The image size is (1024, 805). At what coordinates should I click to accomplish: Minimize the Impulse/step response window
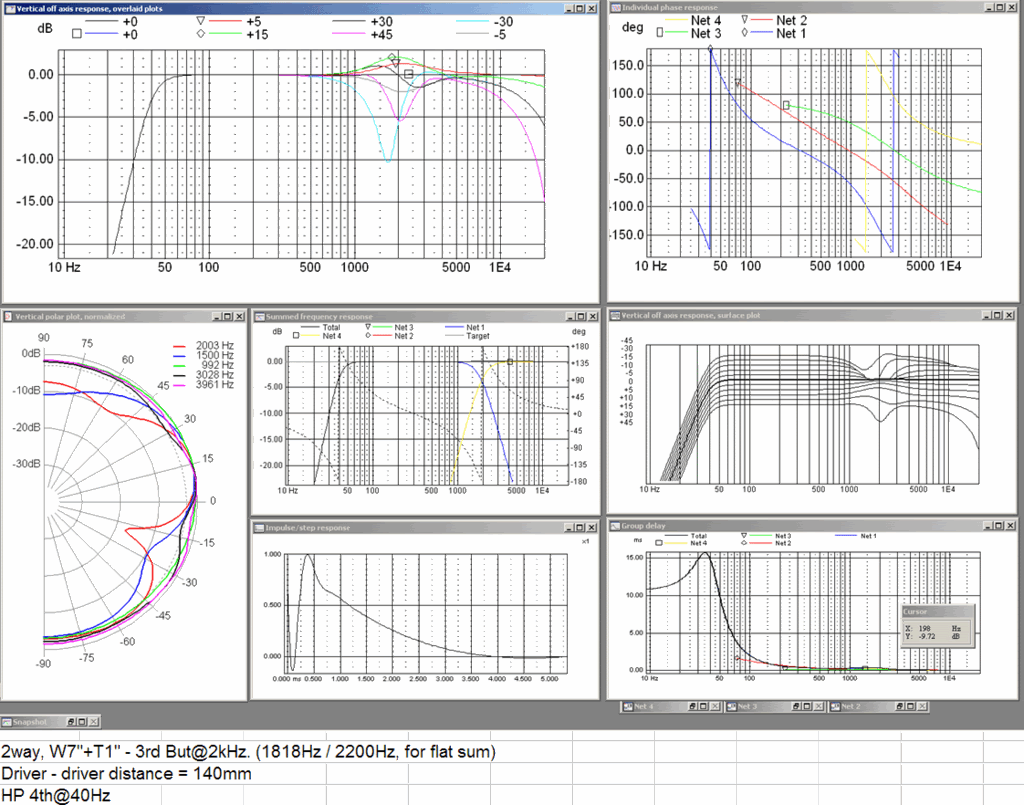569,527
